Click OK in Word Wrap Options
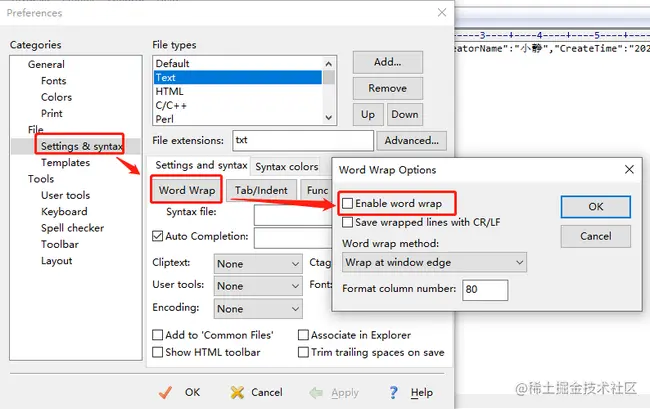 coord(596,206)
